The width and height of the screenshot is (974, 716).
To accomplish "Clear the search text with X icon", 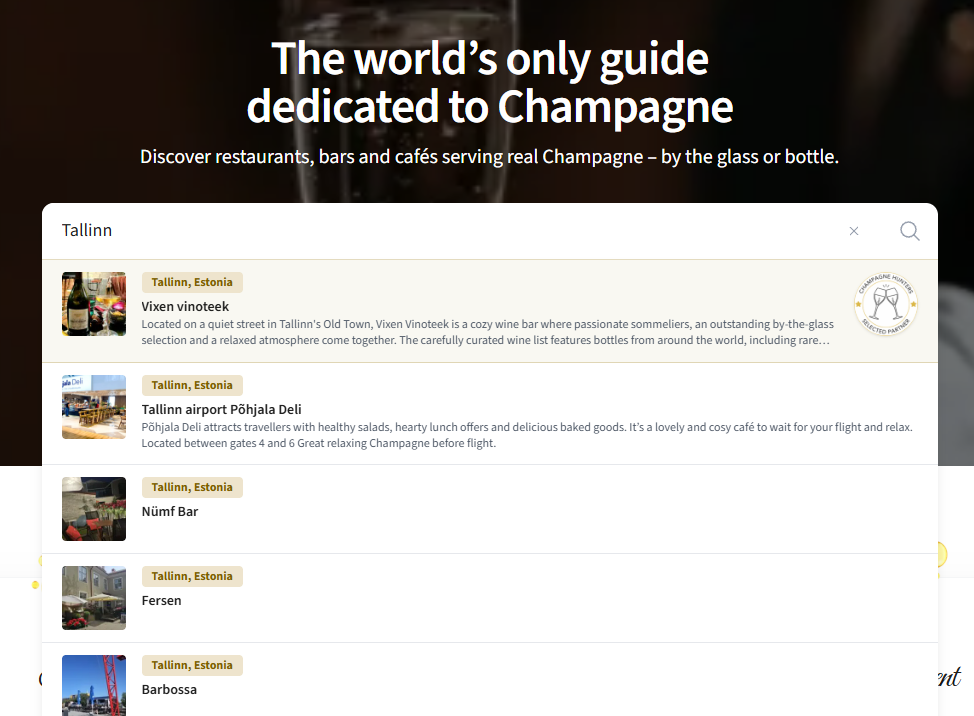I will (853, 231).
